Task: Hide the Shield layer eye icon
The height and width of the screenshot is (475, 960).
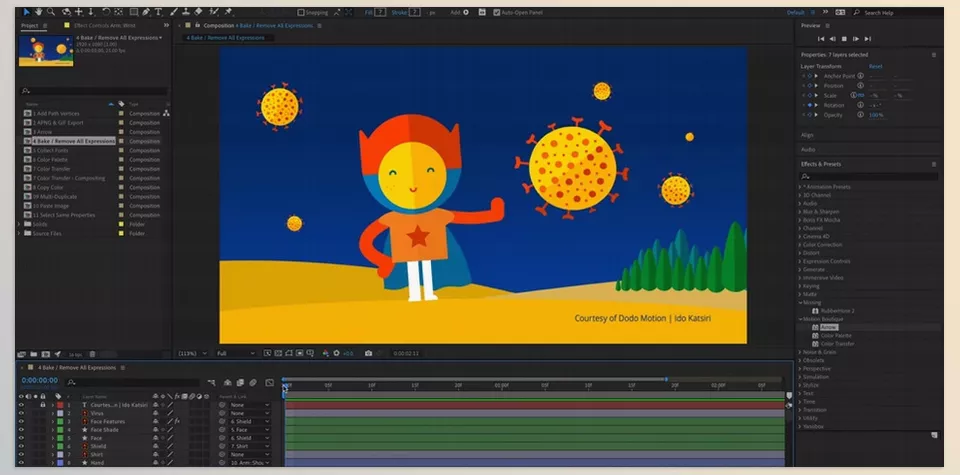Action: point(21,446)
